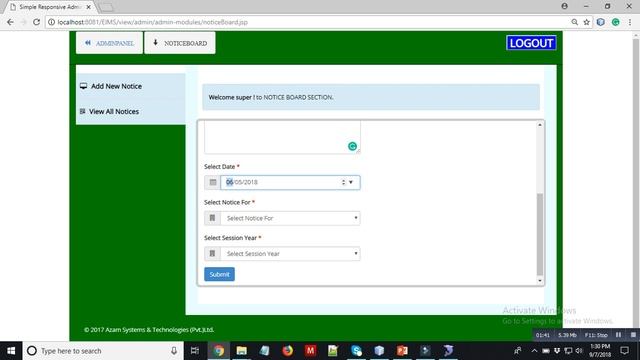Click the zoom magnifier icon in the address bar
The height and width of the screenshot is (360, 640).
(574, 22)
